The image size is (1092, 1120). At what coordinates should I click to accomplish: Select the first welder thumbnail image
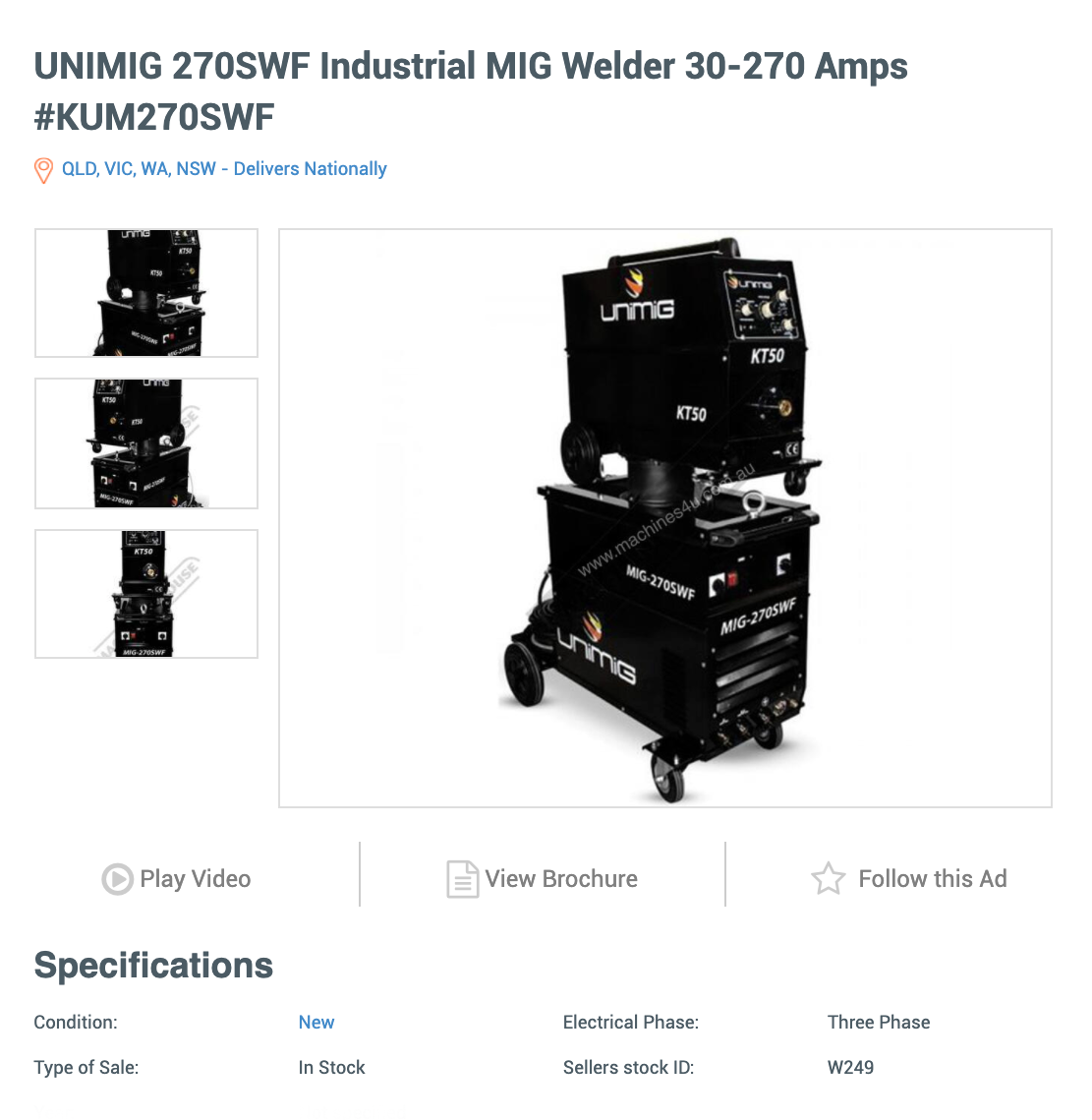click(x=146, y=293)
